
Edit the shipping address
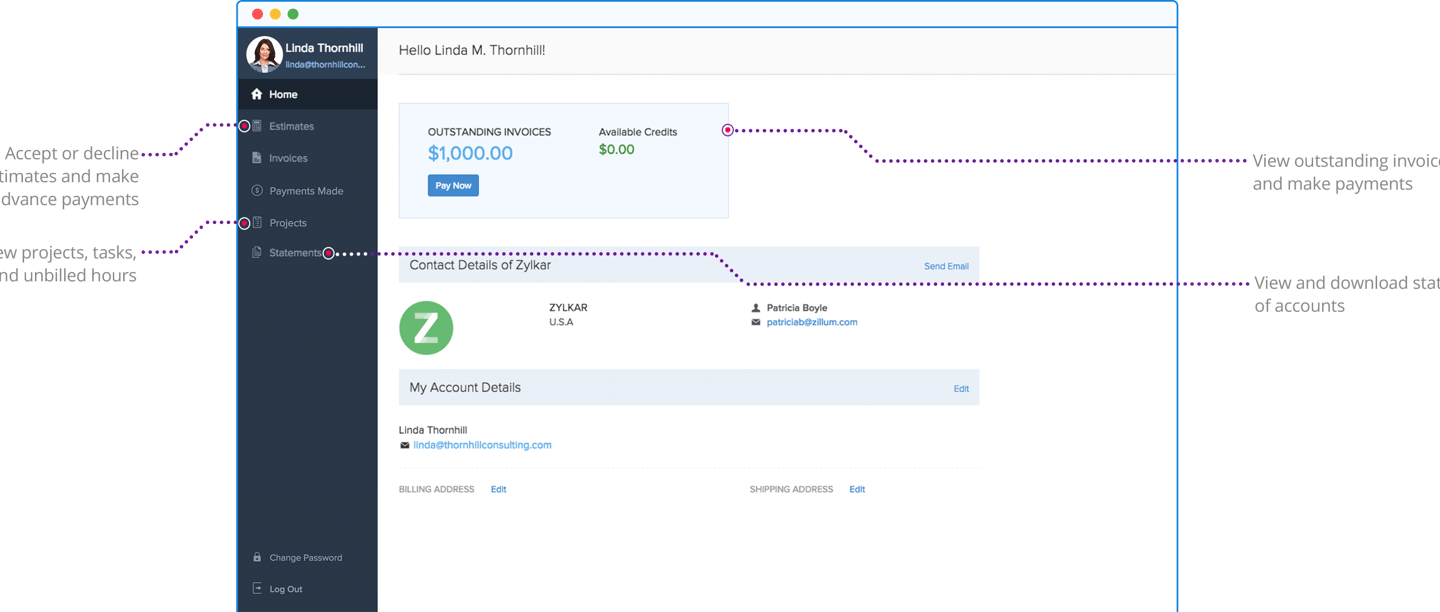(857, 490)
